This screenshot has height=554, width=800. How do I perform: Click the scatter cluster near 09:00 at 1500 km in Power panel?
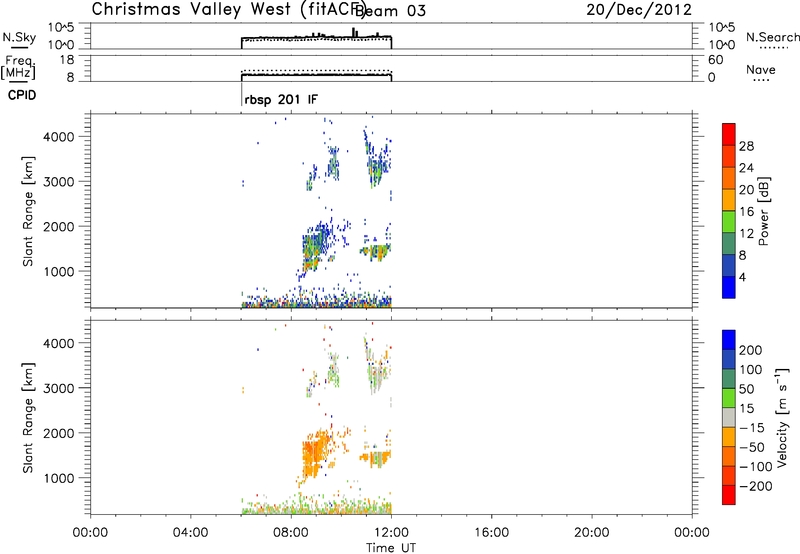(315, 247)
